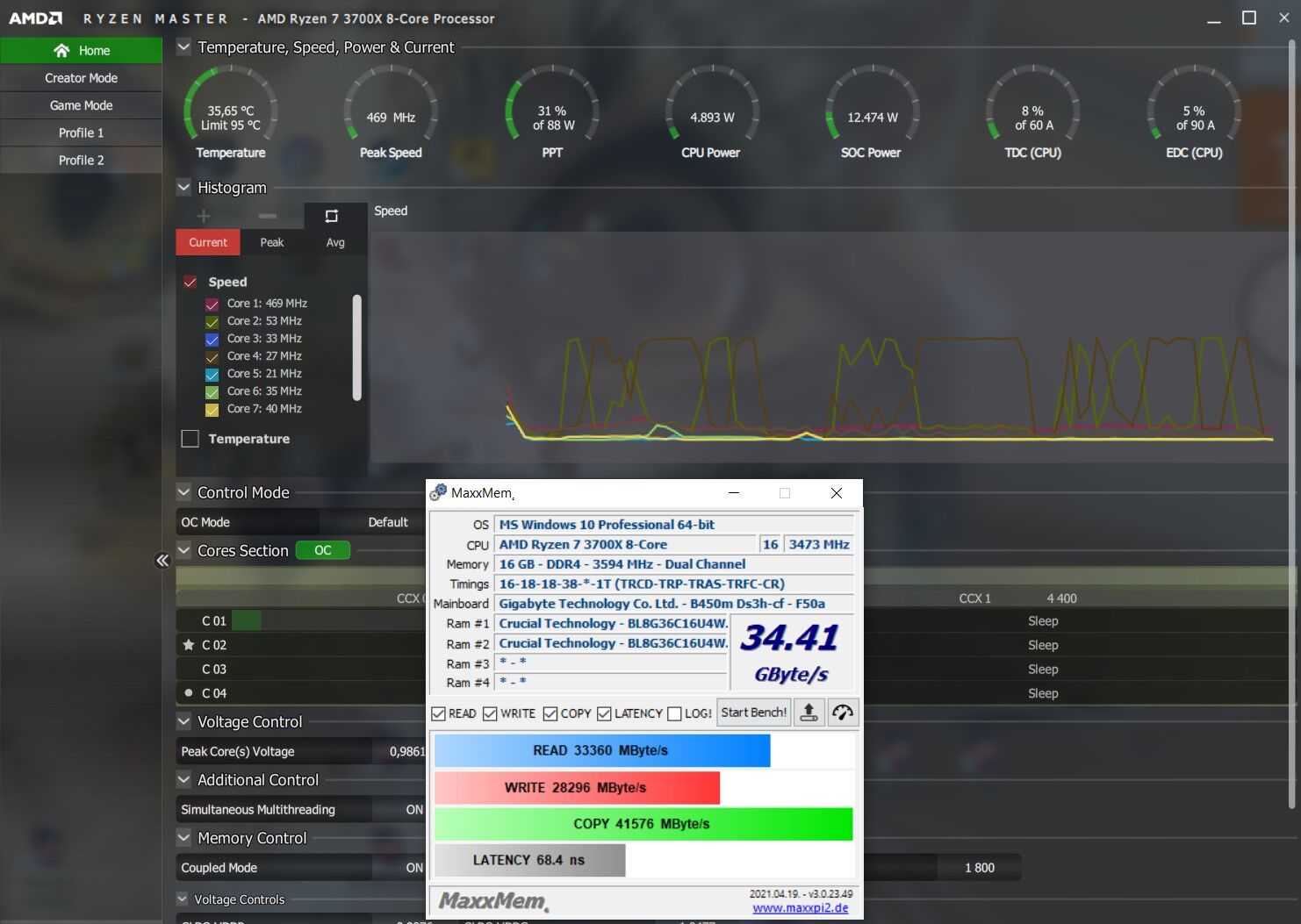Click MaxxMem upload results icon
The image size is (1301, 924).
pyautogui.click(x=809, y=713)
